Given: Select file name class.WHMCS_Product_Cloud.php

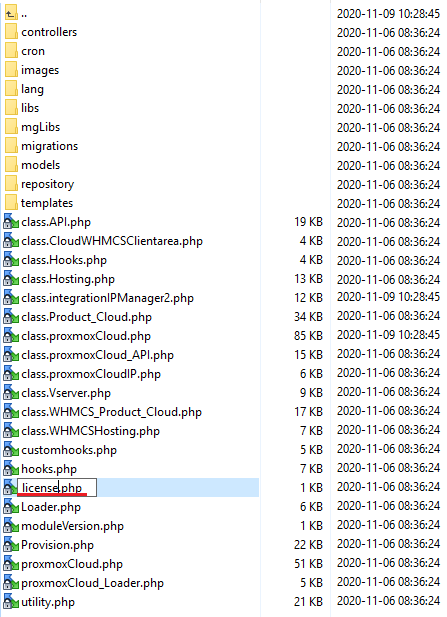Looking at the screenshot, I should 112,412.
